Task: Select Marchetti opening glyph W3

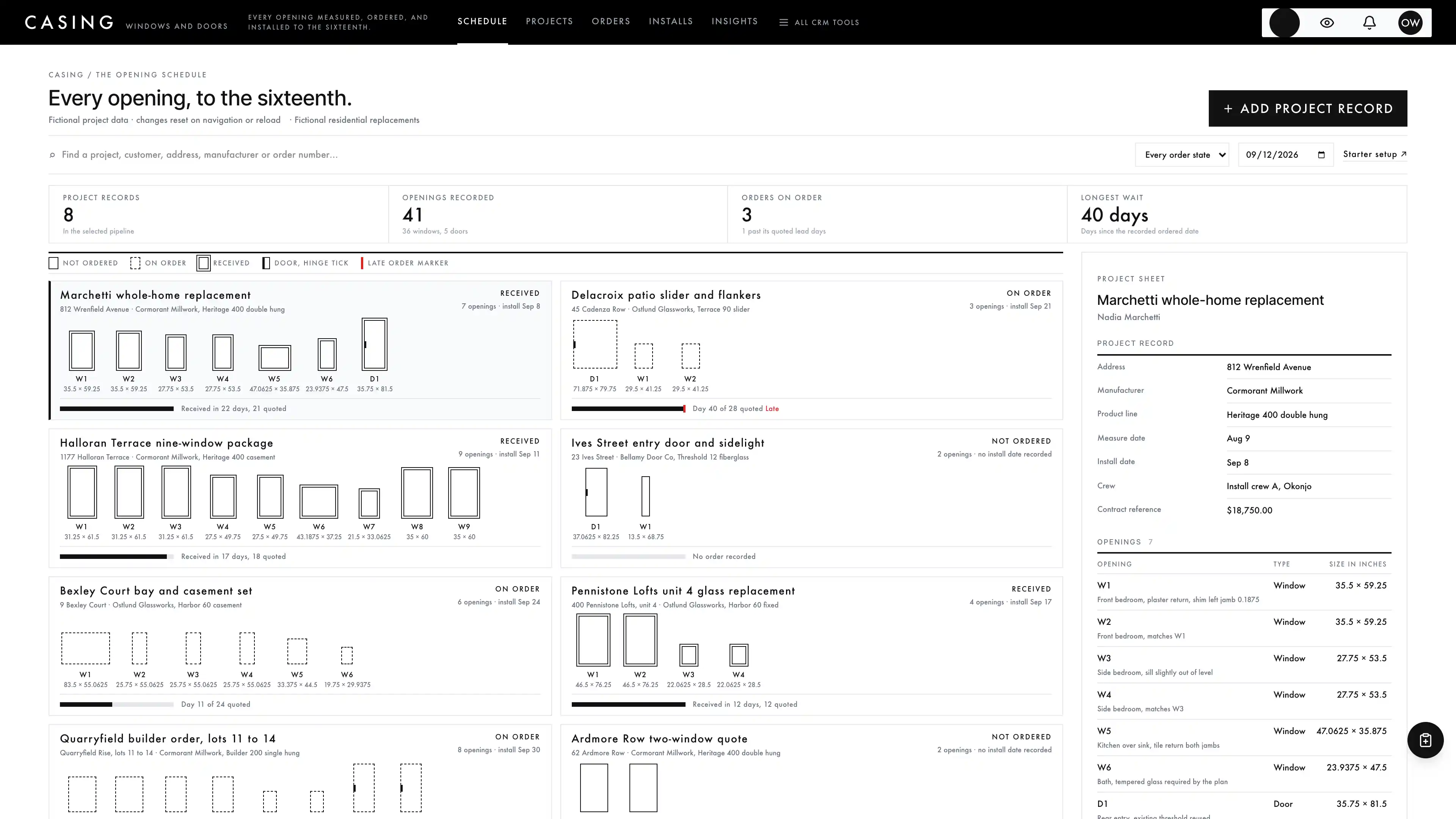Action: point(176,353)
